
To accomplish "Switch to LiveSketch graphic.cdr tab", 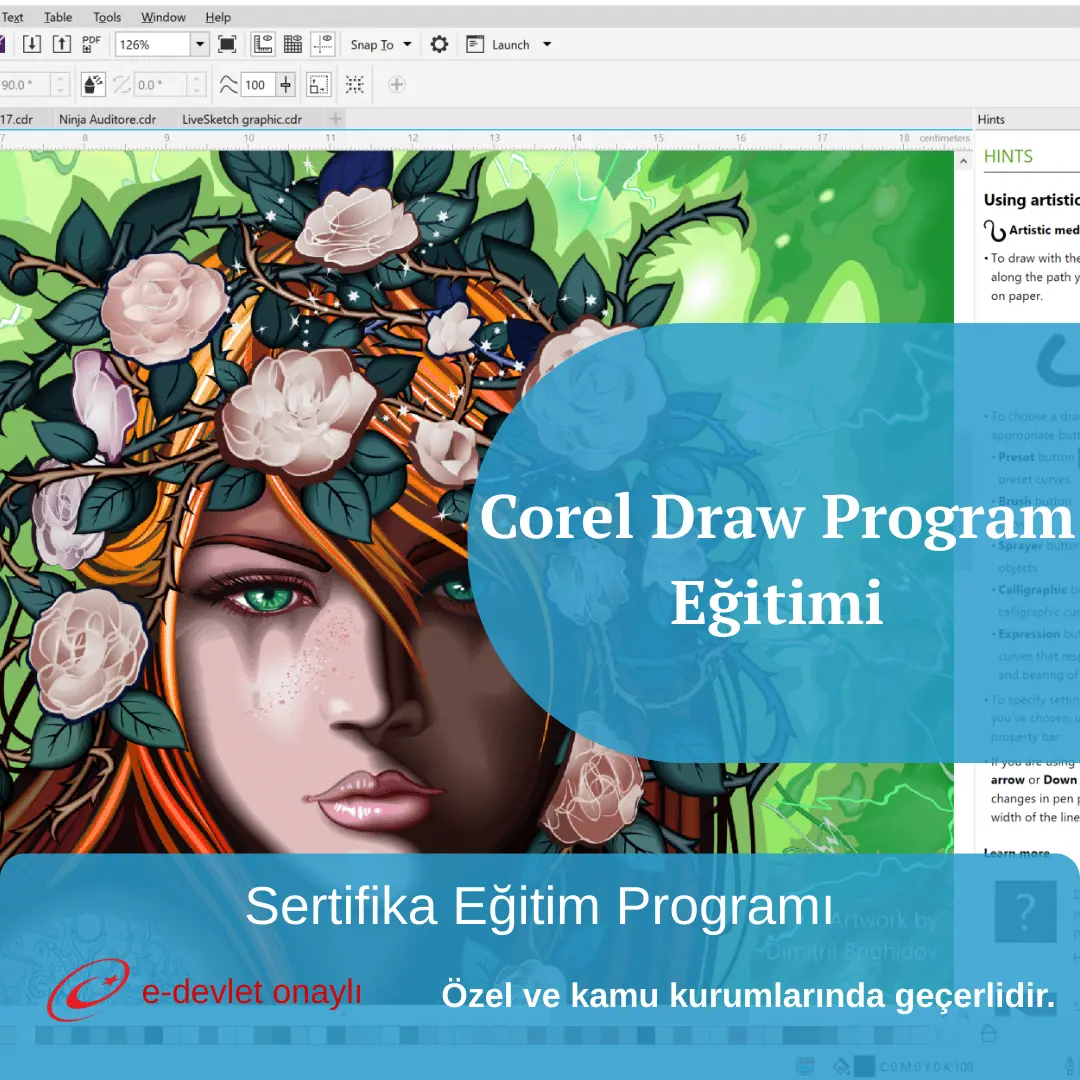I will click(242, 119).
